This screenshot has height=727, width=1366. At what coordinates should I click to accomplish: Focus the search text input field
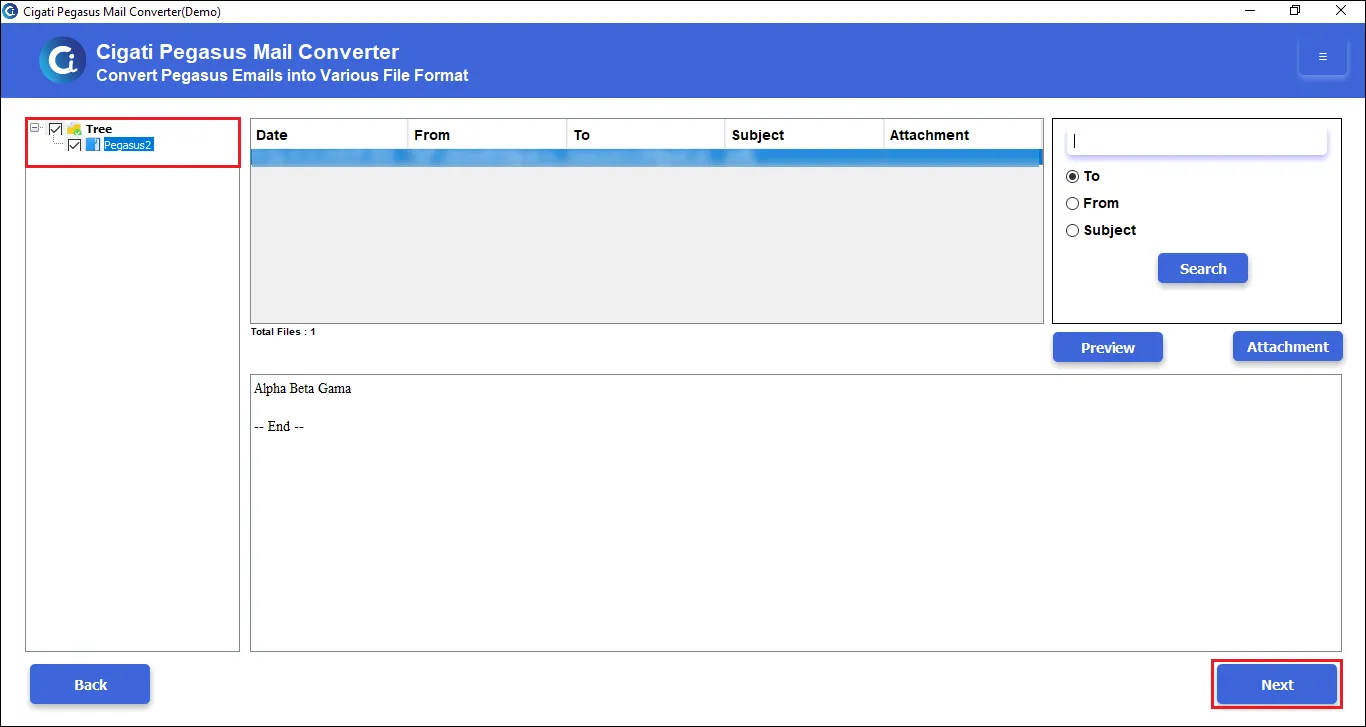[x=1197, y=141]
